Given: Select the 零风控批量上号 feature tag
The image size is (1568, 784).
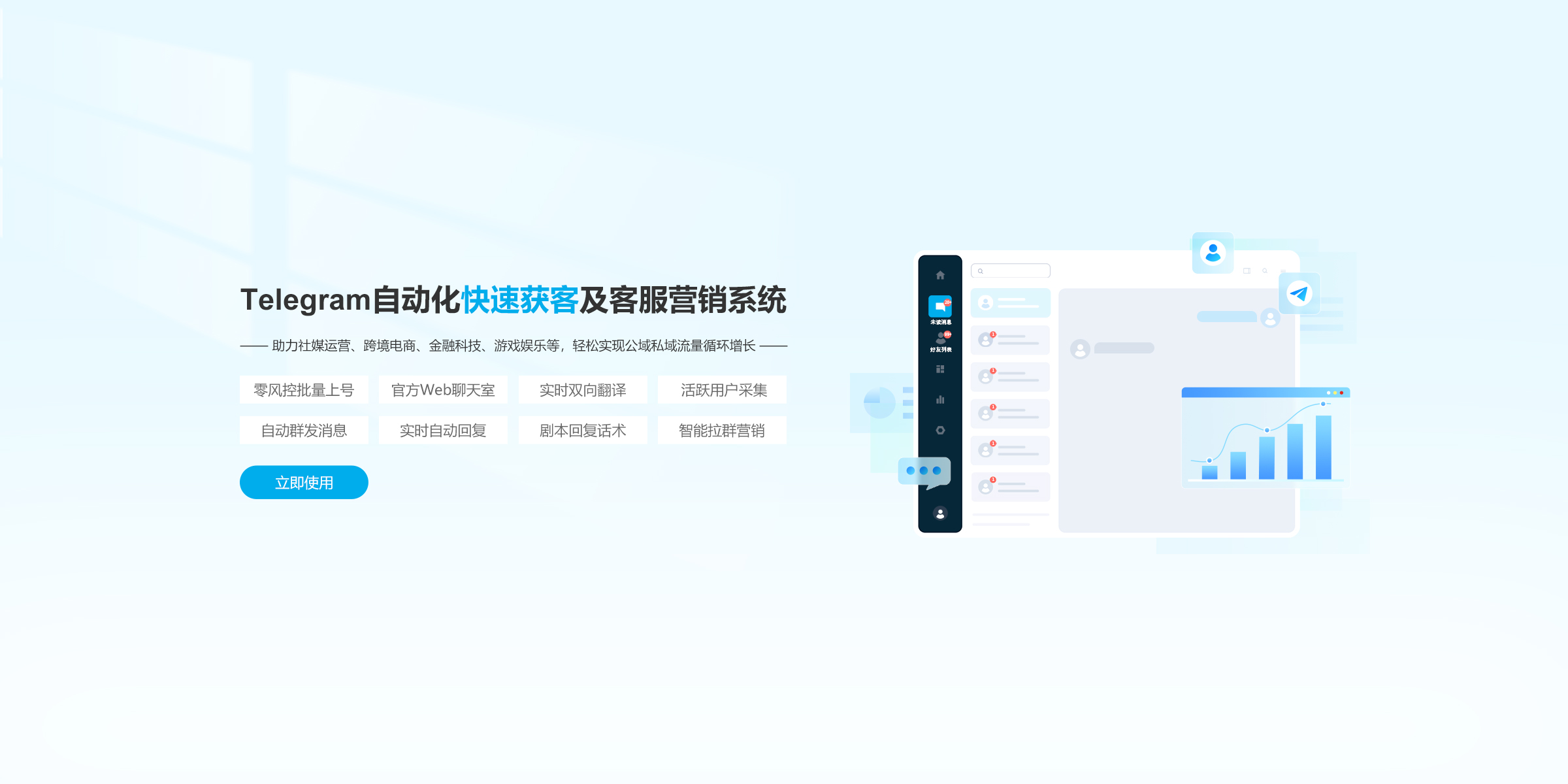Looking at the screenshot, I should coord(304,390).
